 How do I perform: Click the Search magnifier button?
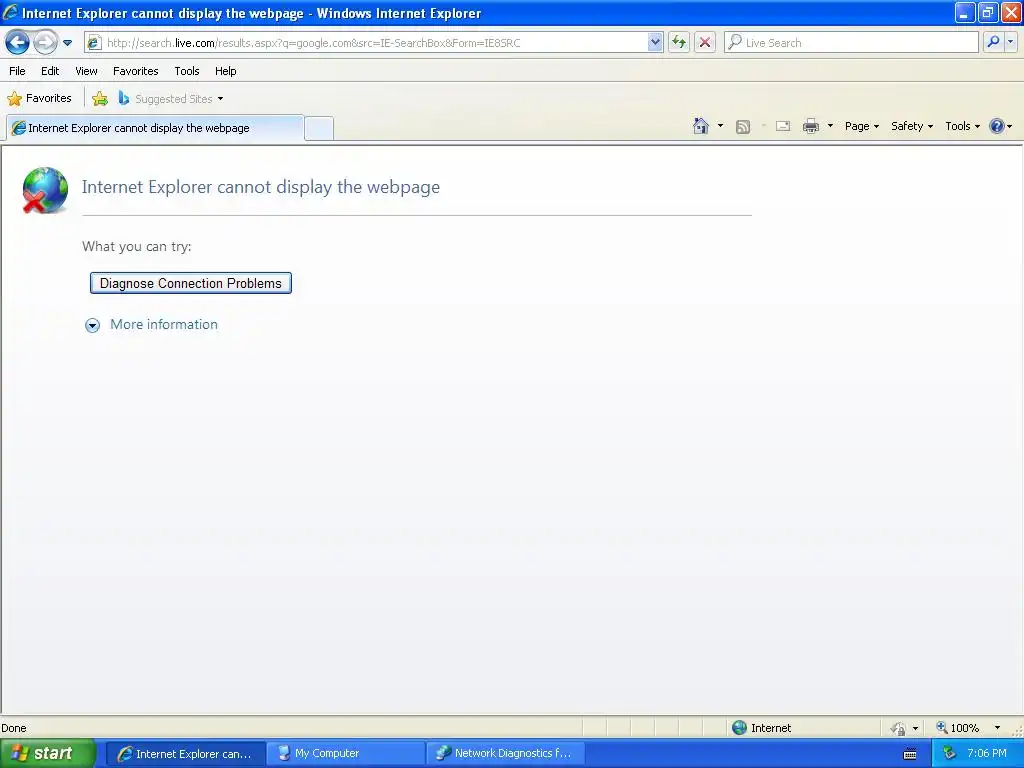click(993, 43)
